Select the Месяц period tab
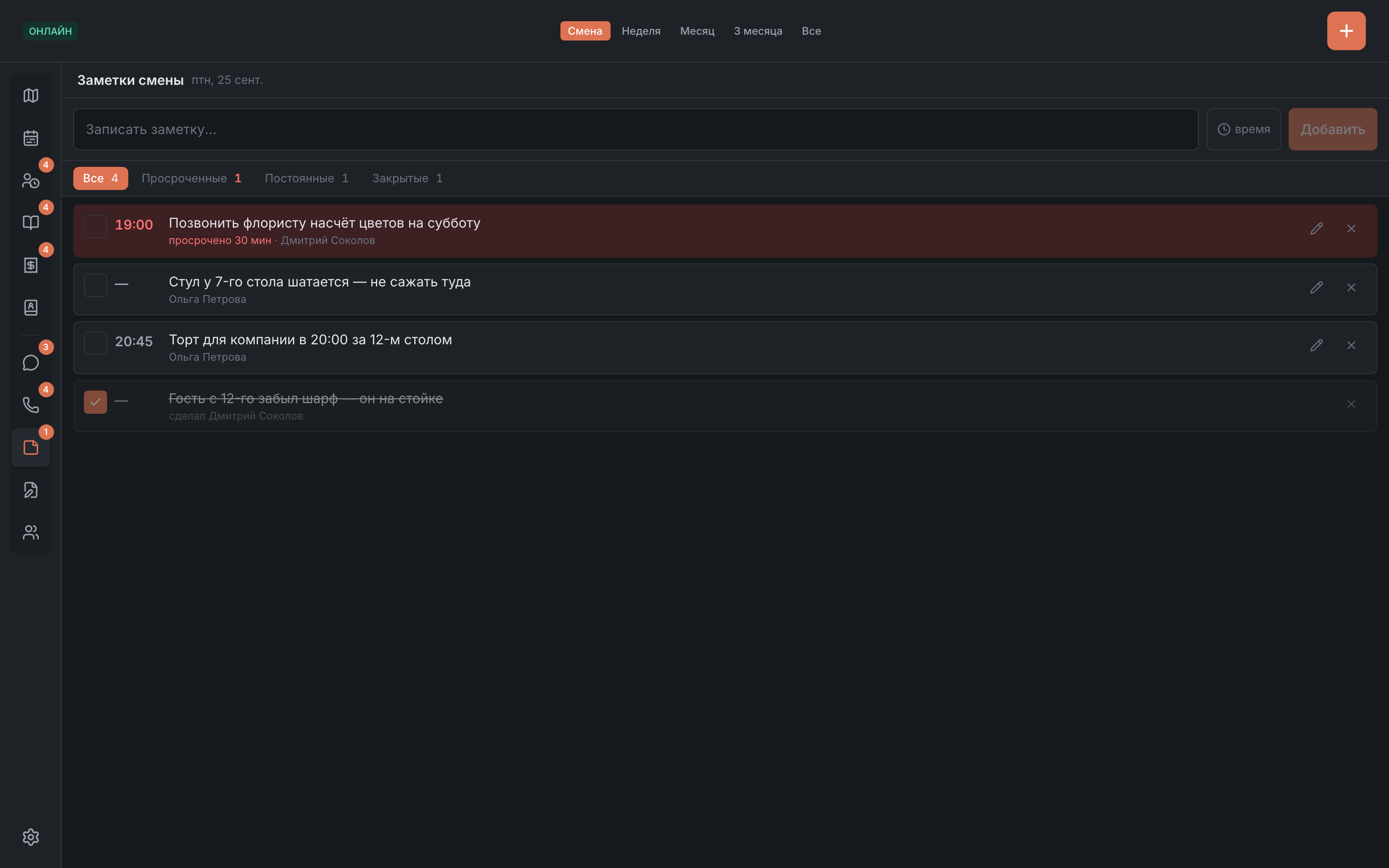Image resolution: width=1389 pixels, height=868 pixels. coord(697,31)
